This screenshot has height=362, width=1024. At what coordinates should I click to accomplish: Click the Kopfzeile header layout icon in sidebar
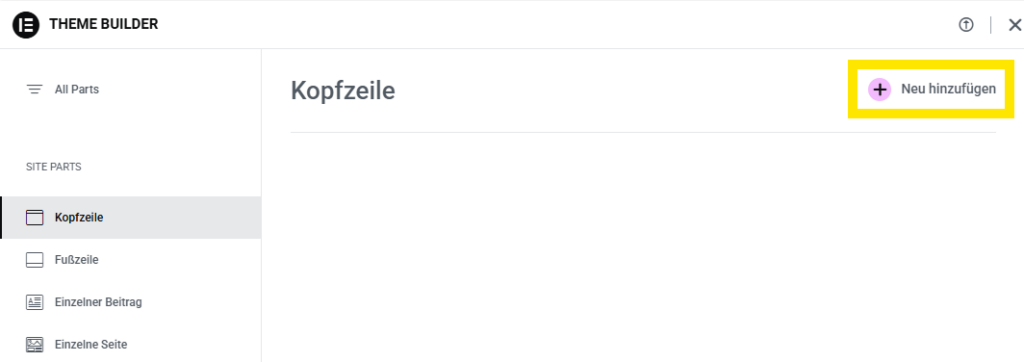34,218
